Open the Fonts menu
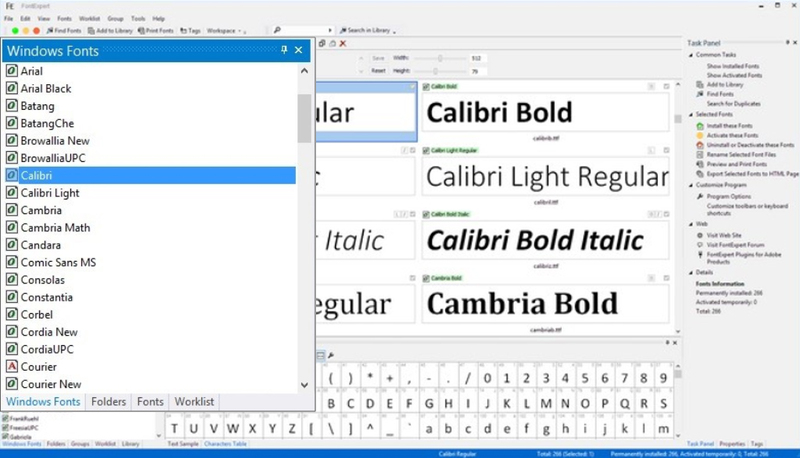Viewport: 800px width, 458px height. 64,18
